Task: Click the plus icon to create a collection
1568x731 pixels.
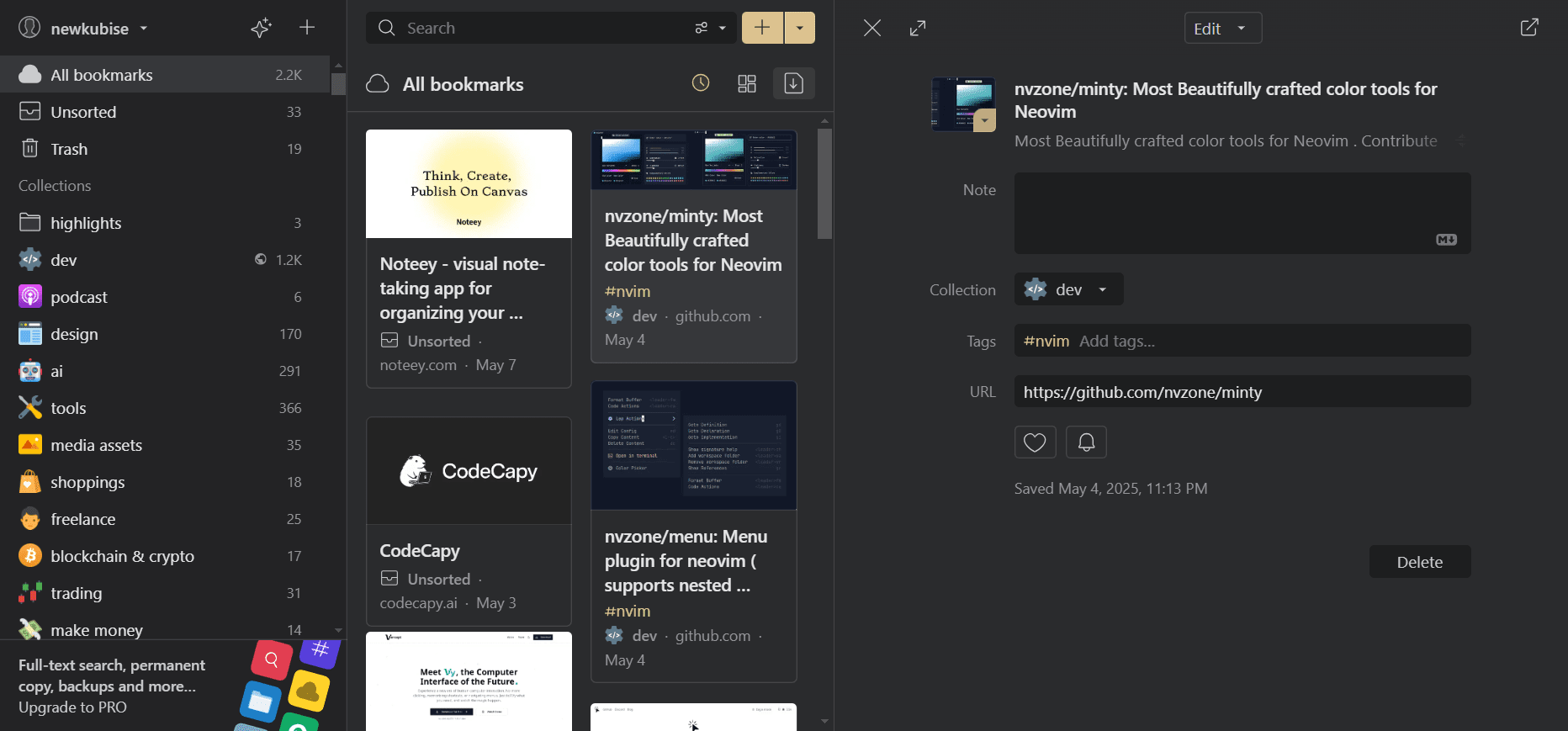Action: pyautogui.click(x=307, y=28)
